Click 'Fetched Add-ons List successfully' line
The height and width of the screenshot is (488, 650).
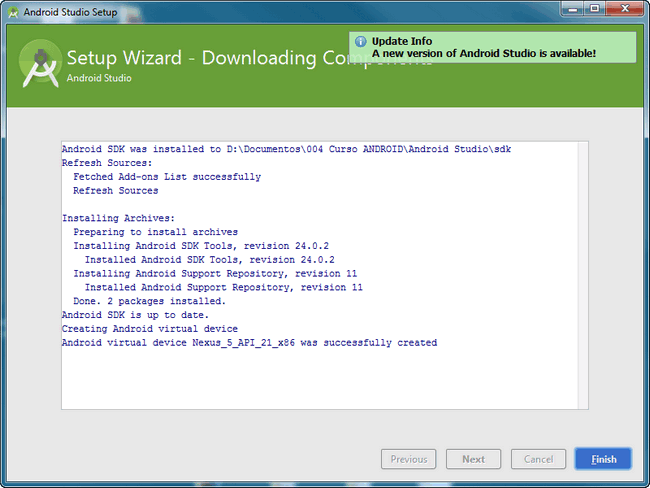(x=167, y=177)
